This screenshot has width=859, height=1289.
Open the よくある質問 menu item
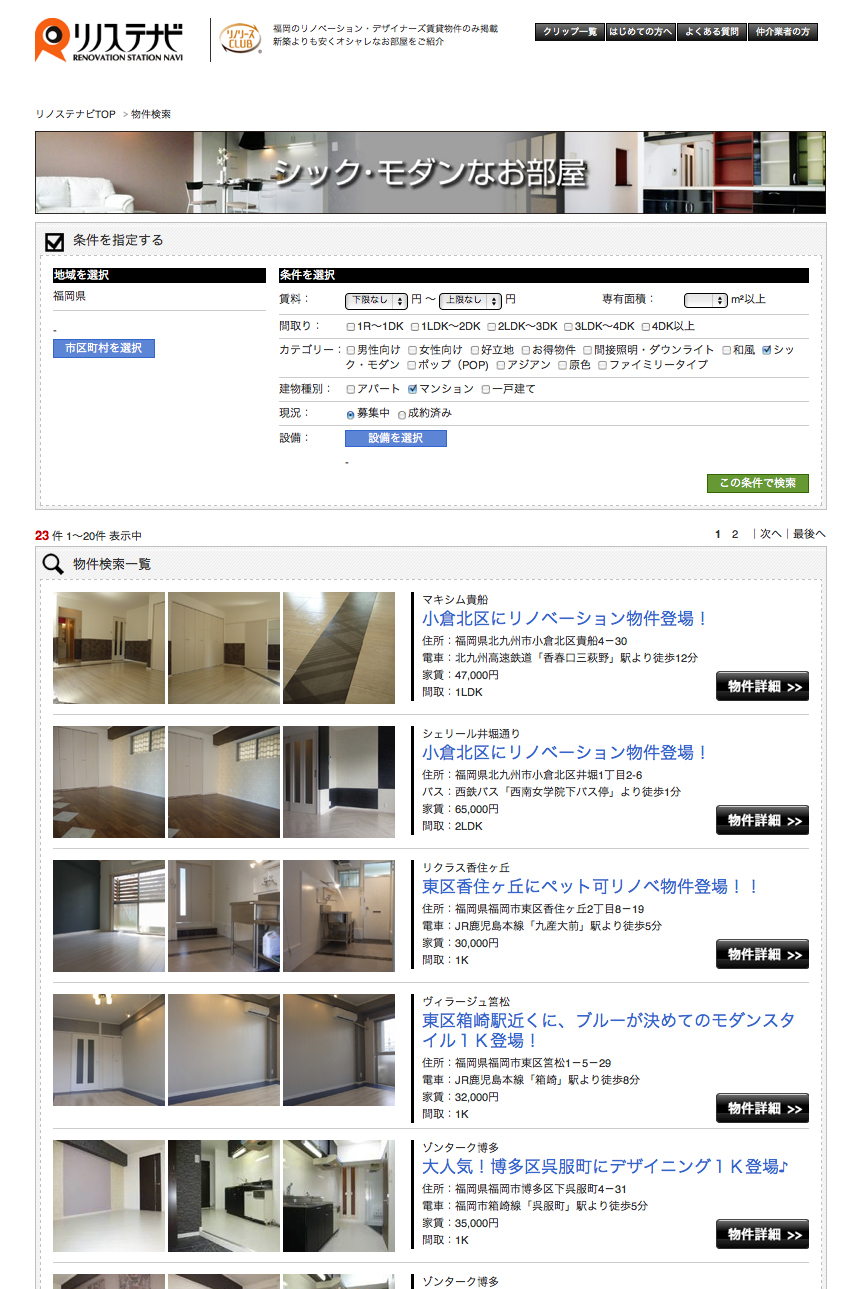point(711,32)
